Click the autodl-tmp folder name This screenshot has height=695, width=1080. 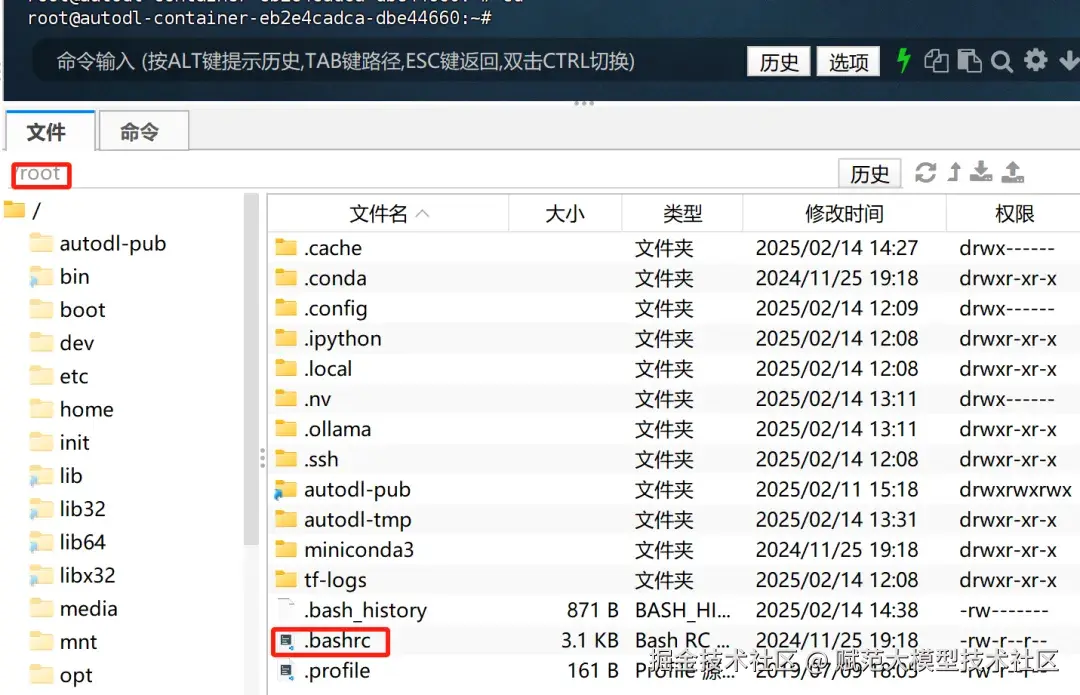click(357, 519)
